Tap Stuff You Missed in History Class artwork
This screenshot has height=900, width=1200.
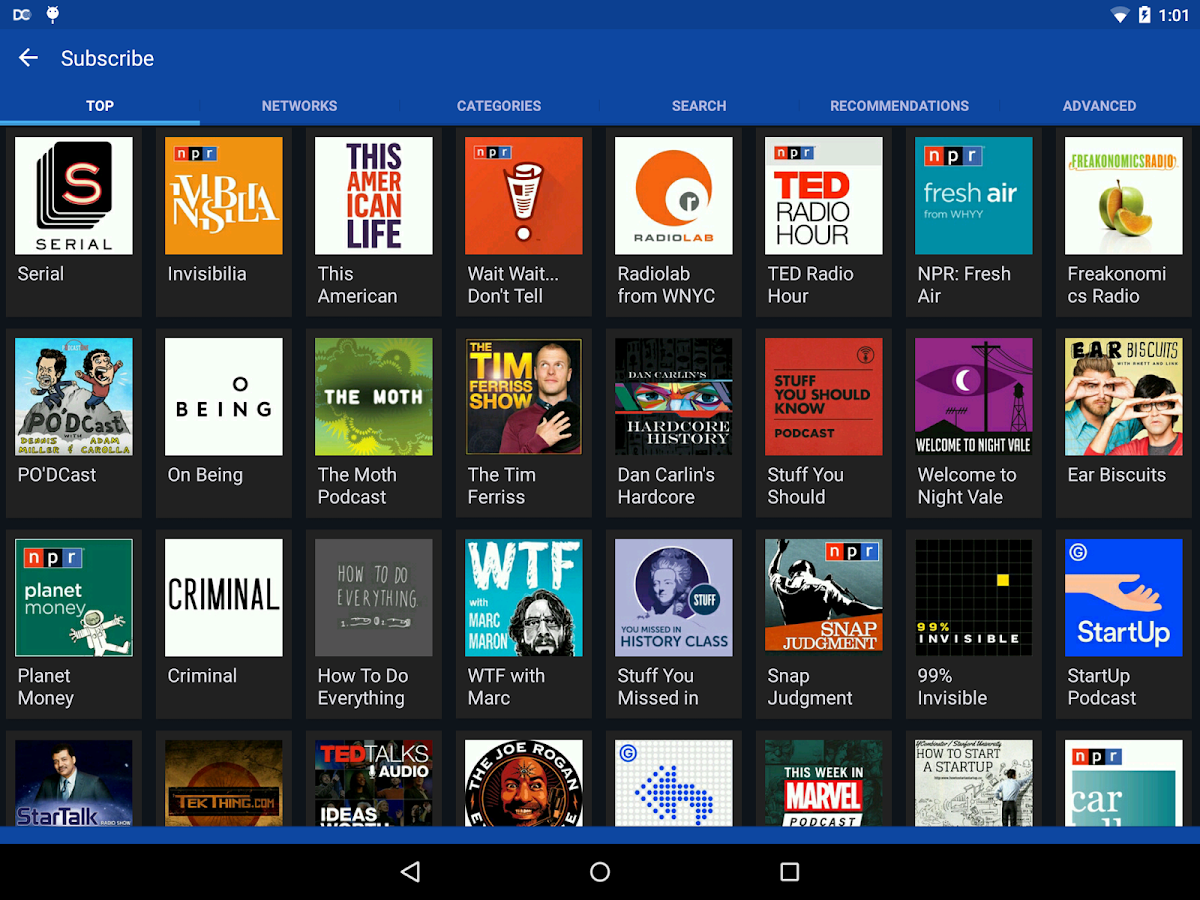[x=674, y=598]
